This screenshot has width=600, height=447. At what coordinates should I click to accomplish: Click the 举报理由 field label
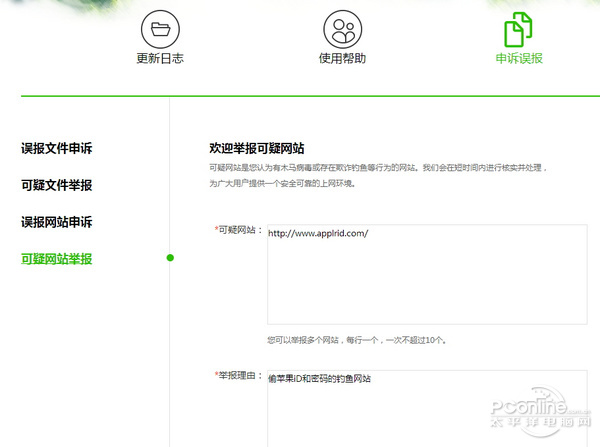[238, 375]
